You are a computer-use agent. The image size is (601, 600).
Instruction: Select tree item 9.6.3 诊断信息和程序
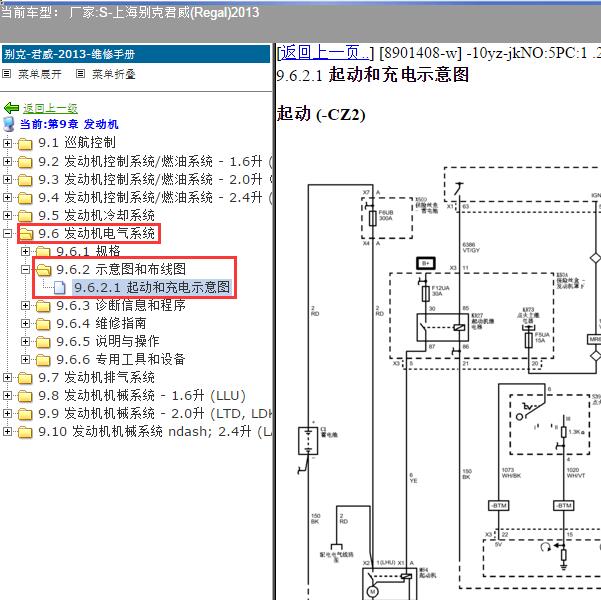[121, 305]
